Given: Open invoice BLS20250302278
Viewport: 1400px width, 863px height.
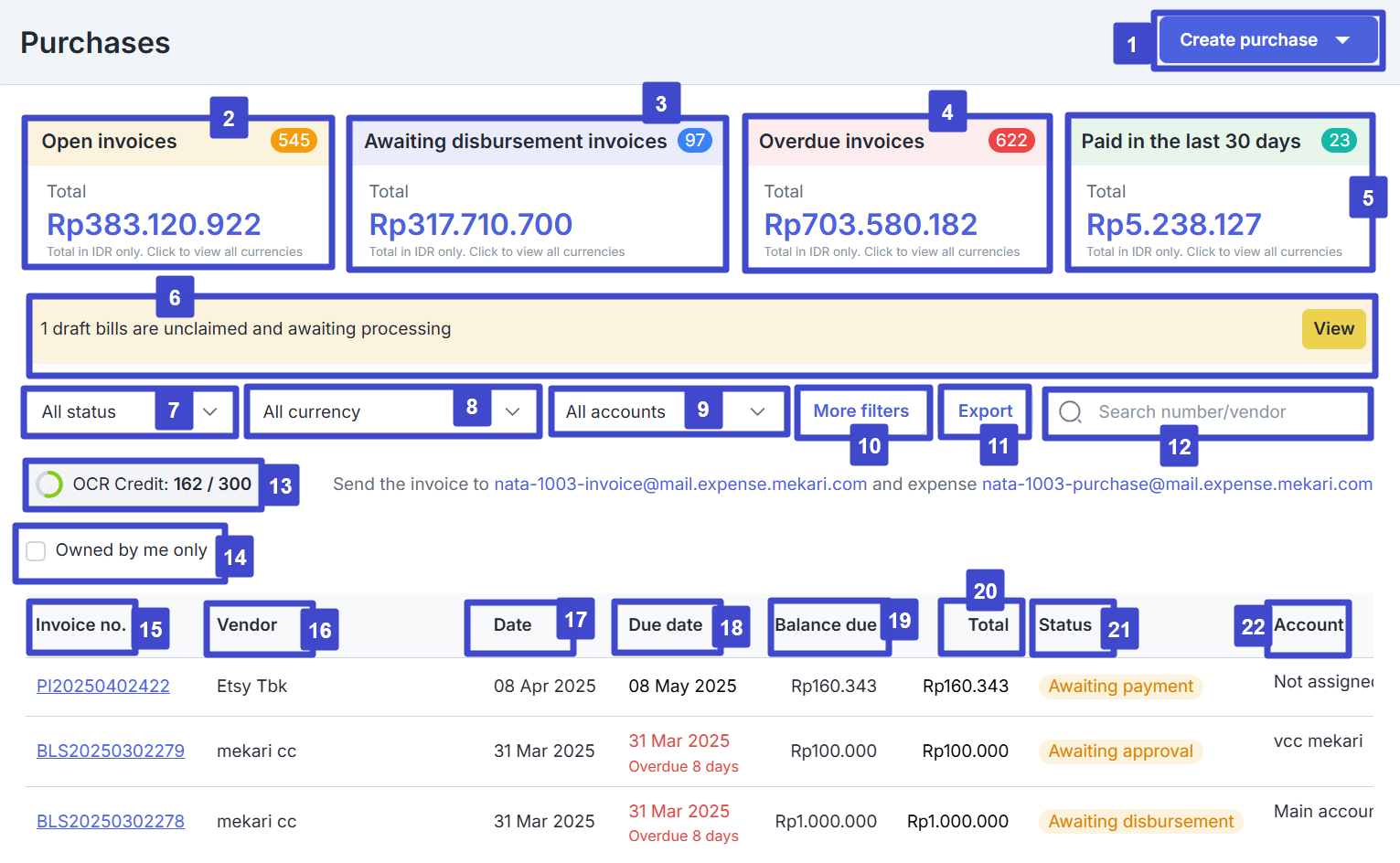Looking at the screenshot, I should [111, 821].
